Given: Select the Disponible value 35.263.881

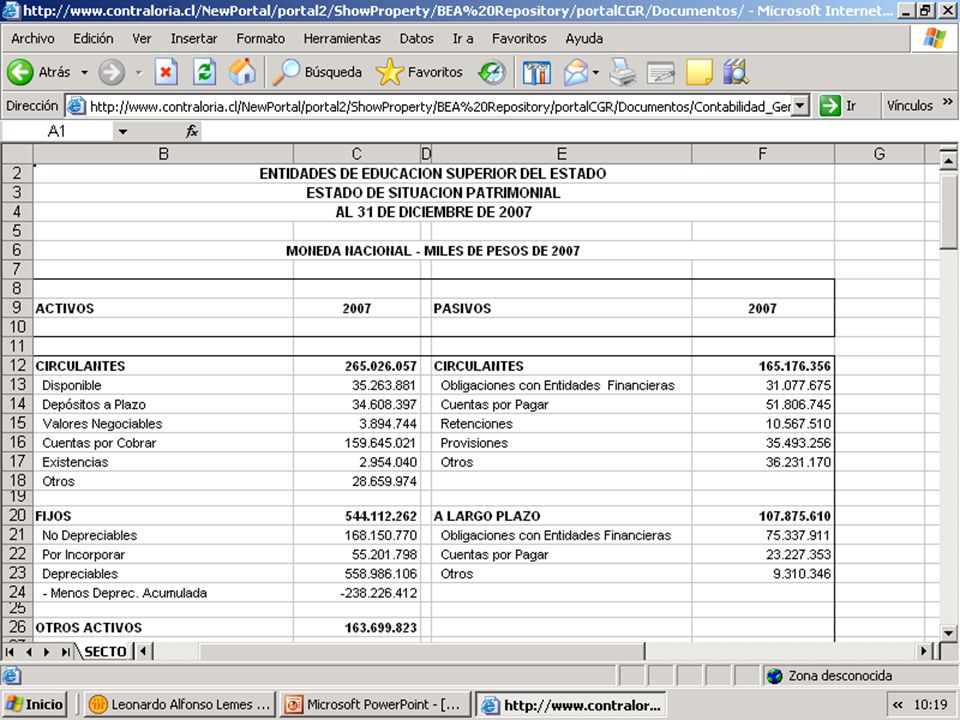Looking at the screenshot, I should 384,385.
